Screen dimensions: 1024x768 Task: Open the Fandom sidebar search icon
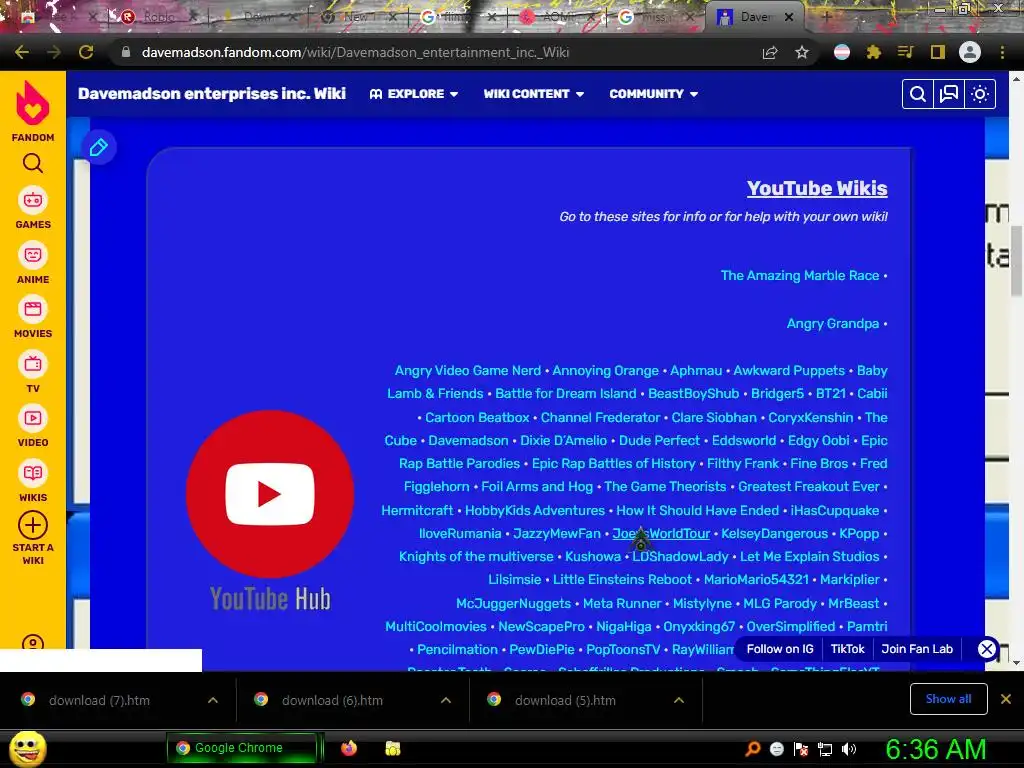[33, 163]
